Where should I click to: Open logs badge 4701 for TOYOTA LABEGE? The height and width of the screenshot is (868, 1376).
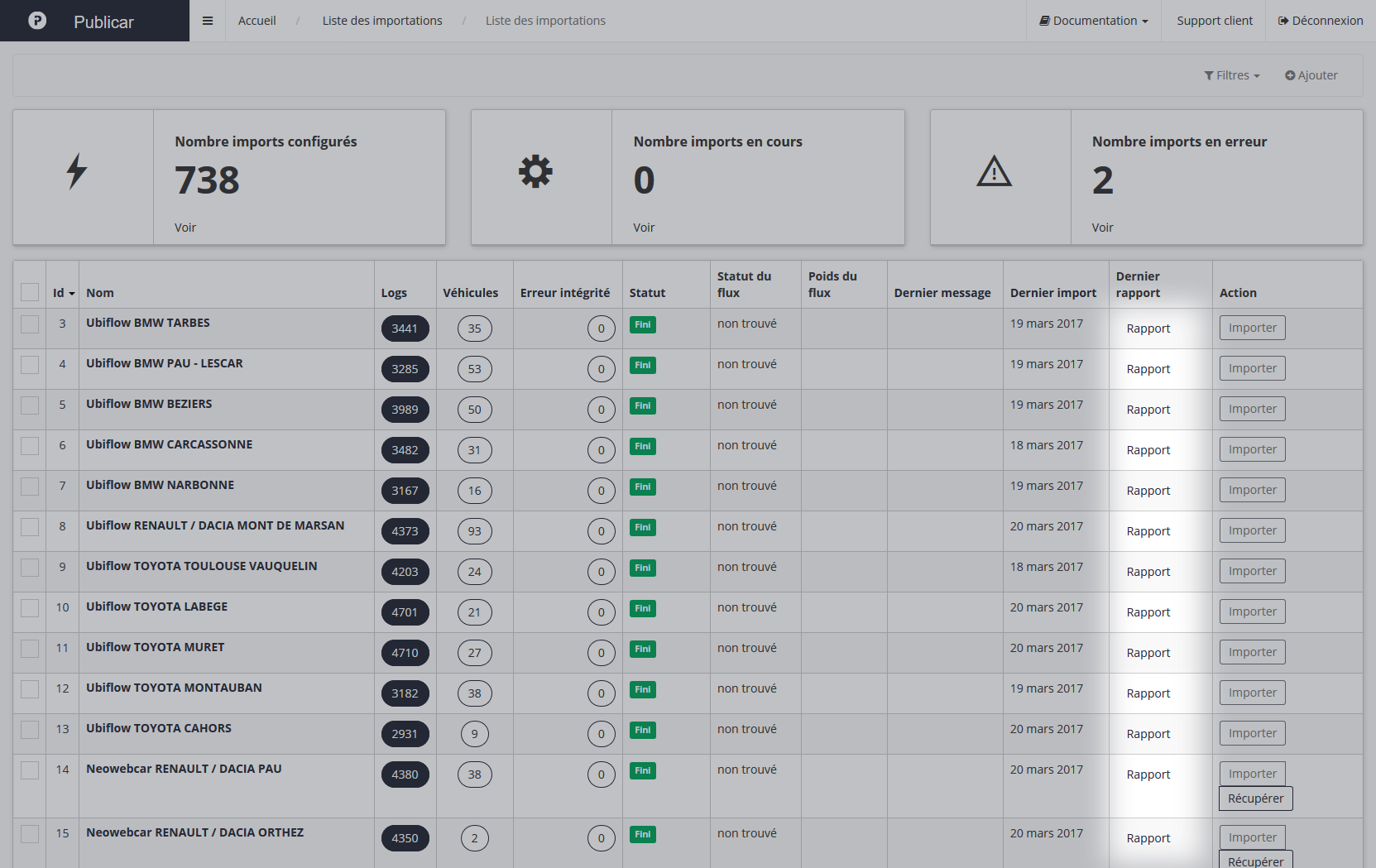(x=405, y=612)
